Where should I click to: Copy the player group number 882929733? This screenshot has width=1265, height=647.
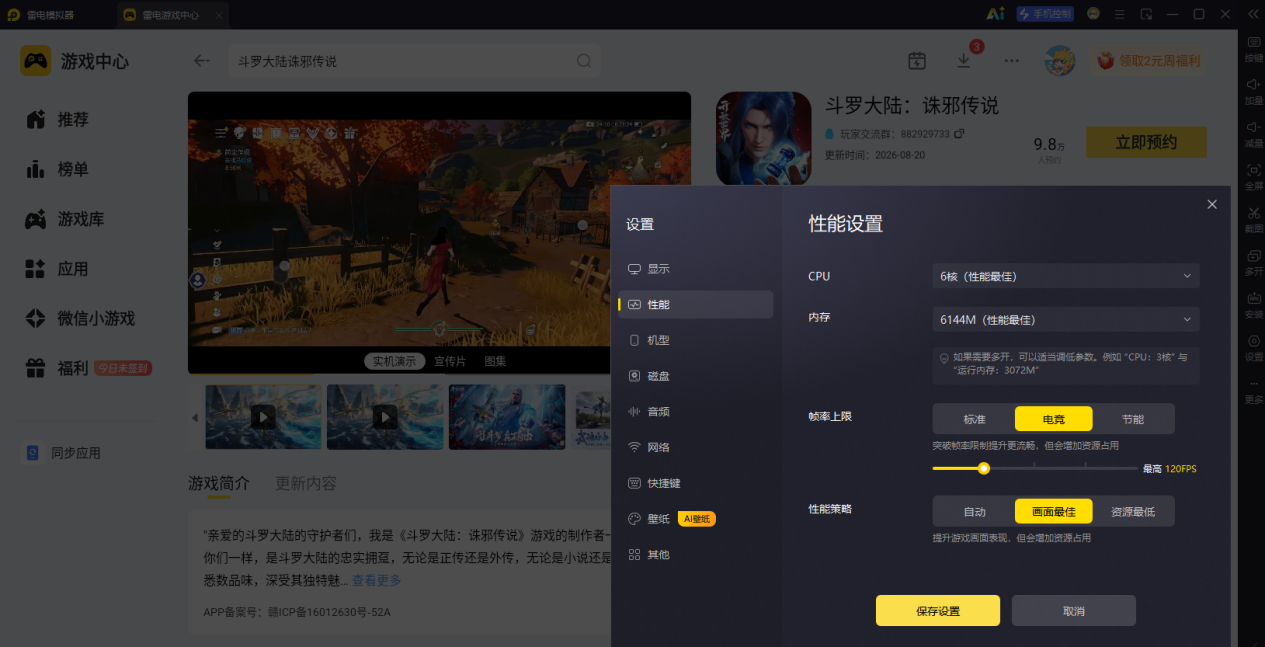[x=959, y=134]
